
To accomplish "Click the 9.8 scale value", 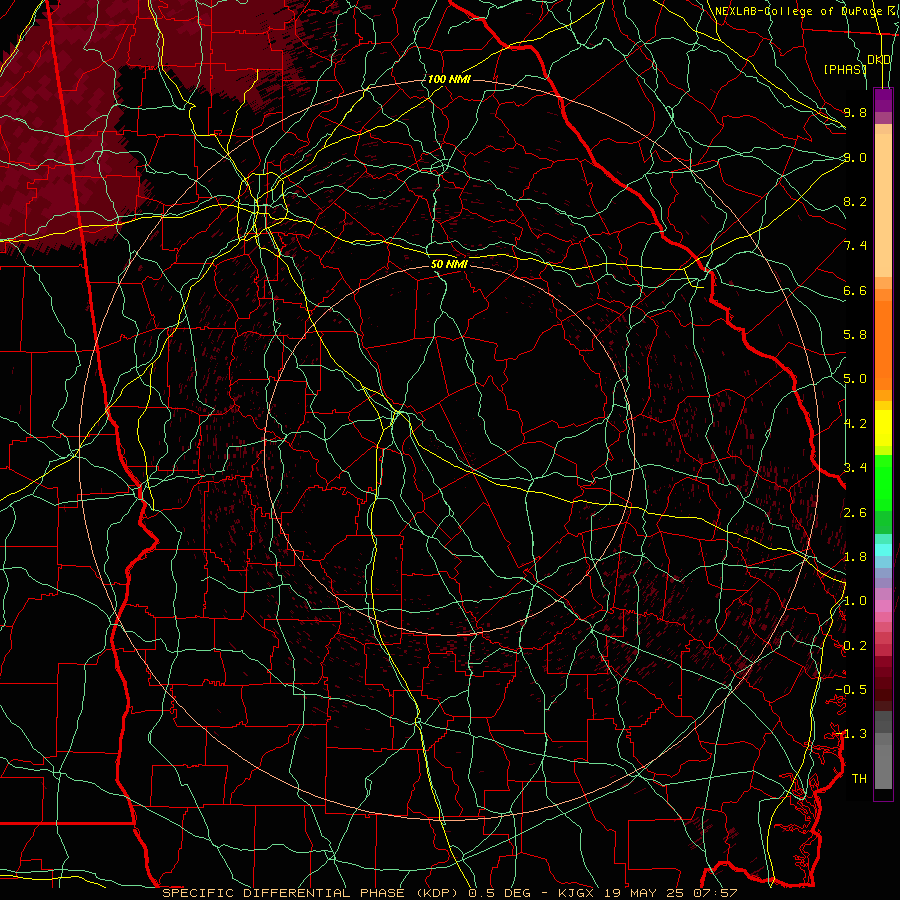I will tap(855, 112).
